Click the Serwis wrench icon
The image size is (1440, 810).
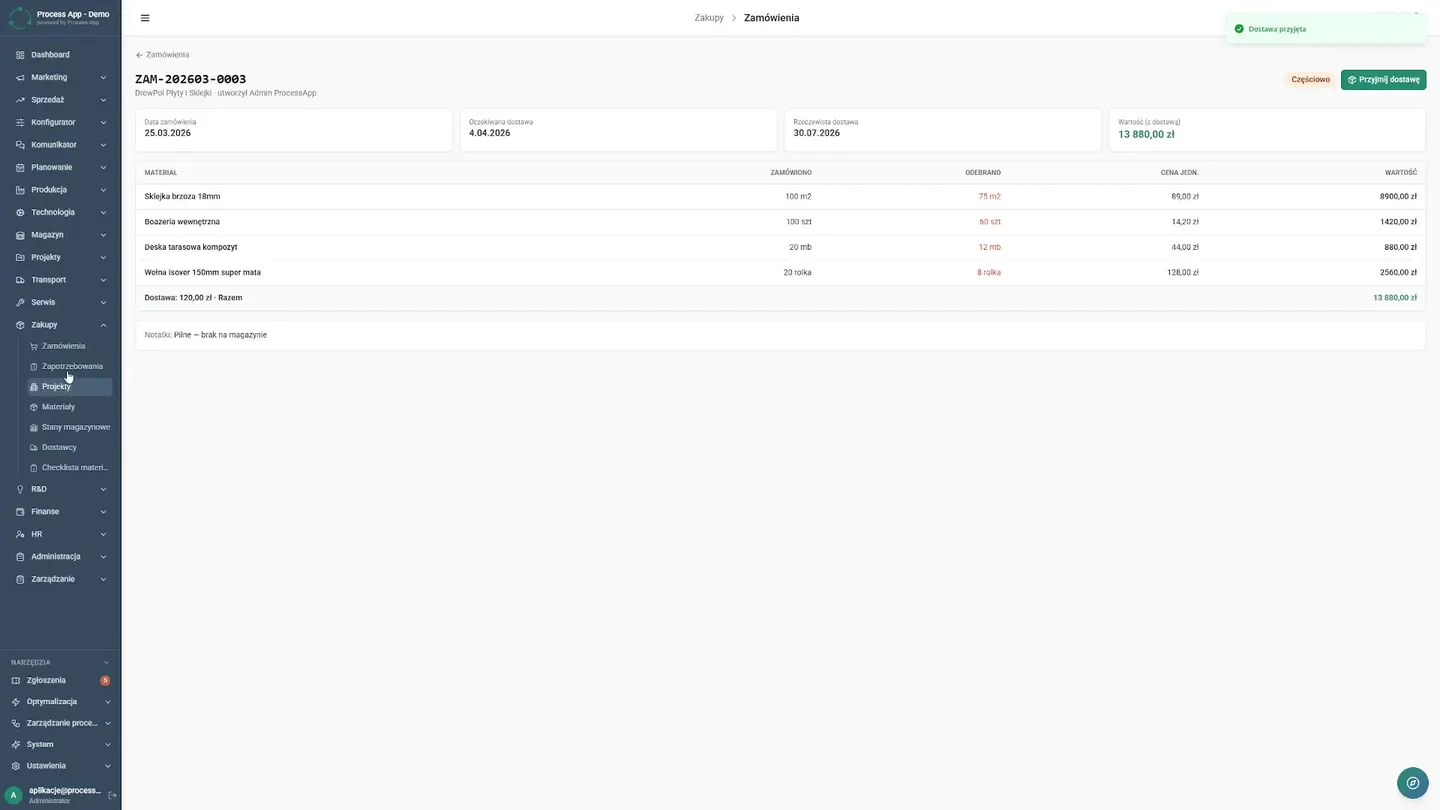(x=20, y=302)
